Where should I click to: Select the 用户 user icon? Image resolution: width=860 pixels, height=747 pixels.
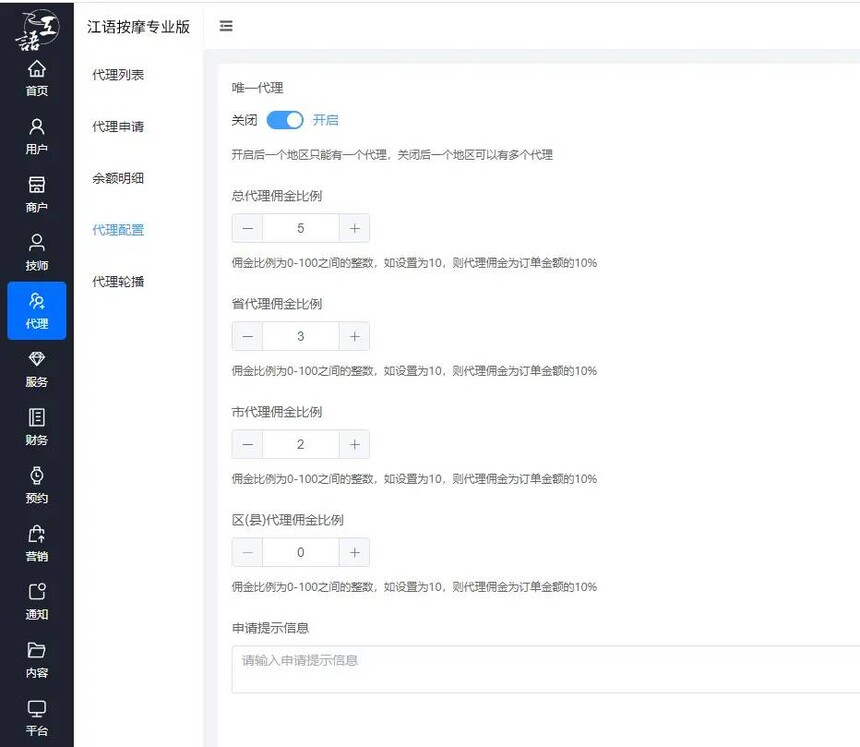[x=36, y=136]
